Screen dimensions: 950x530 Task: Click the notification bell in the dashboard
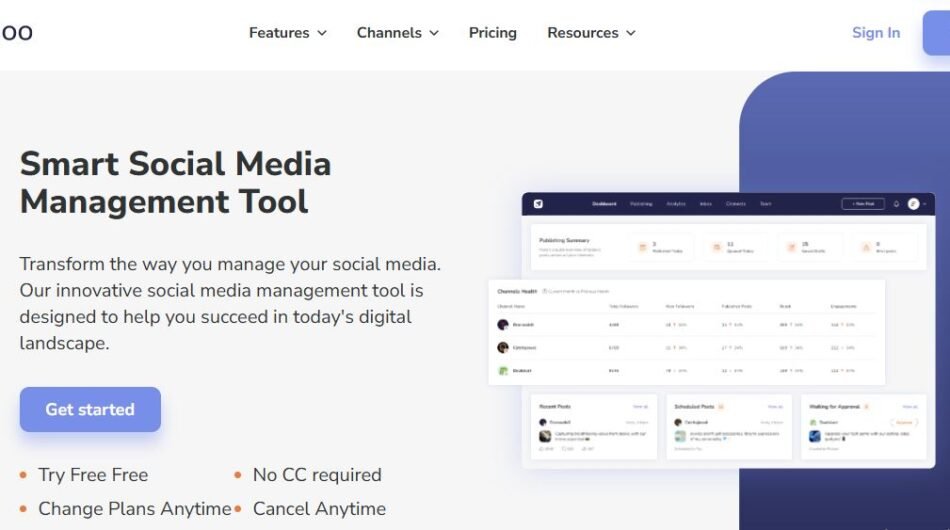click(x=896, y=204)
